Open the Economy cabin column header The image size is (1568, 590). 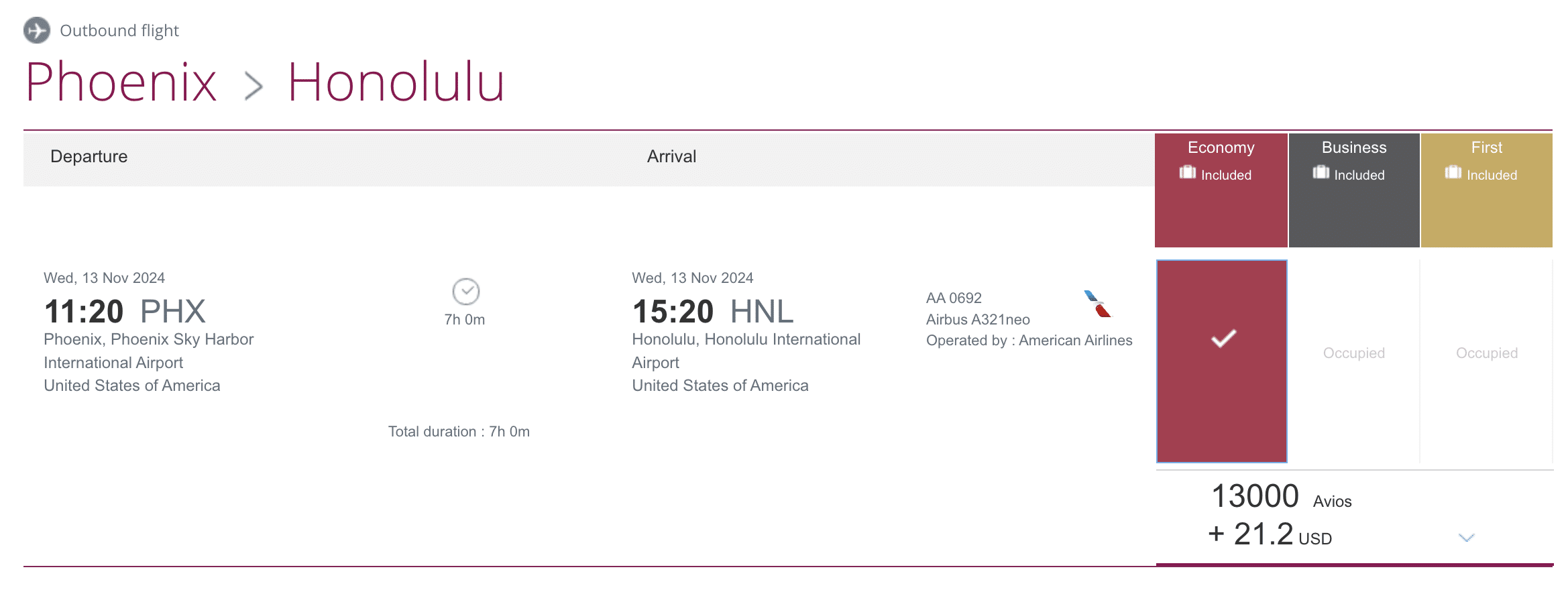pos(1221,147)
